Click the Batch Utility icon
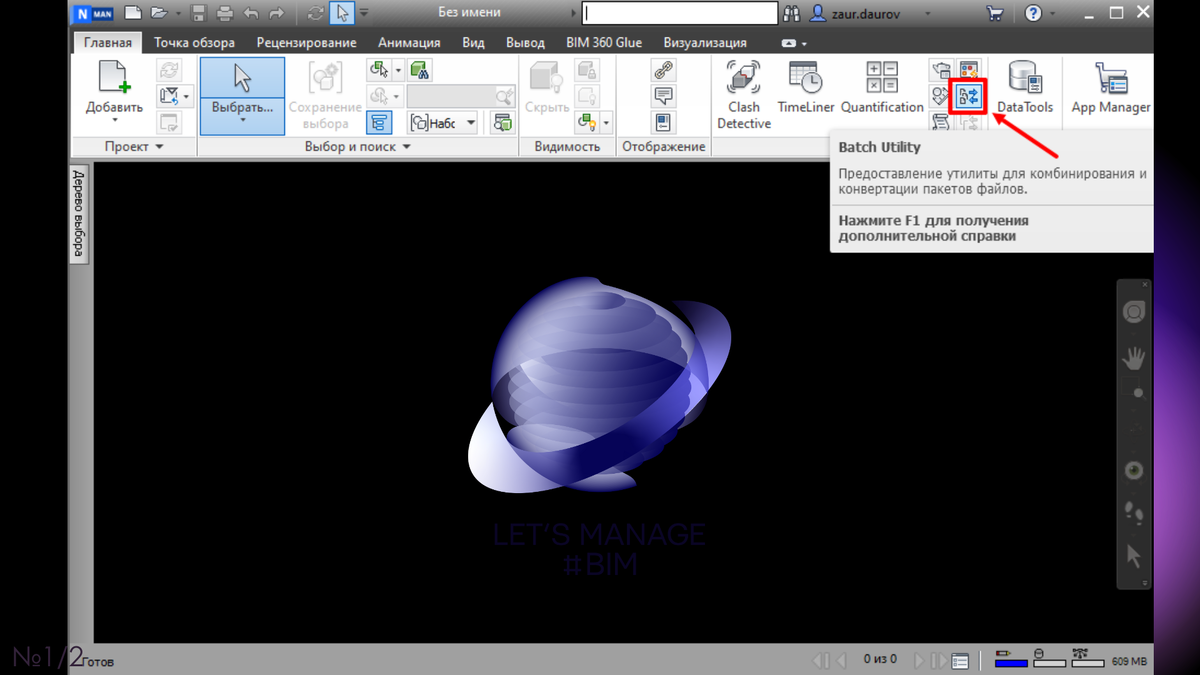This screenshot has height=675, width=1200. (x=968, y=96)
